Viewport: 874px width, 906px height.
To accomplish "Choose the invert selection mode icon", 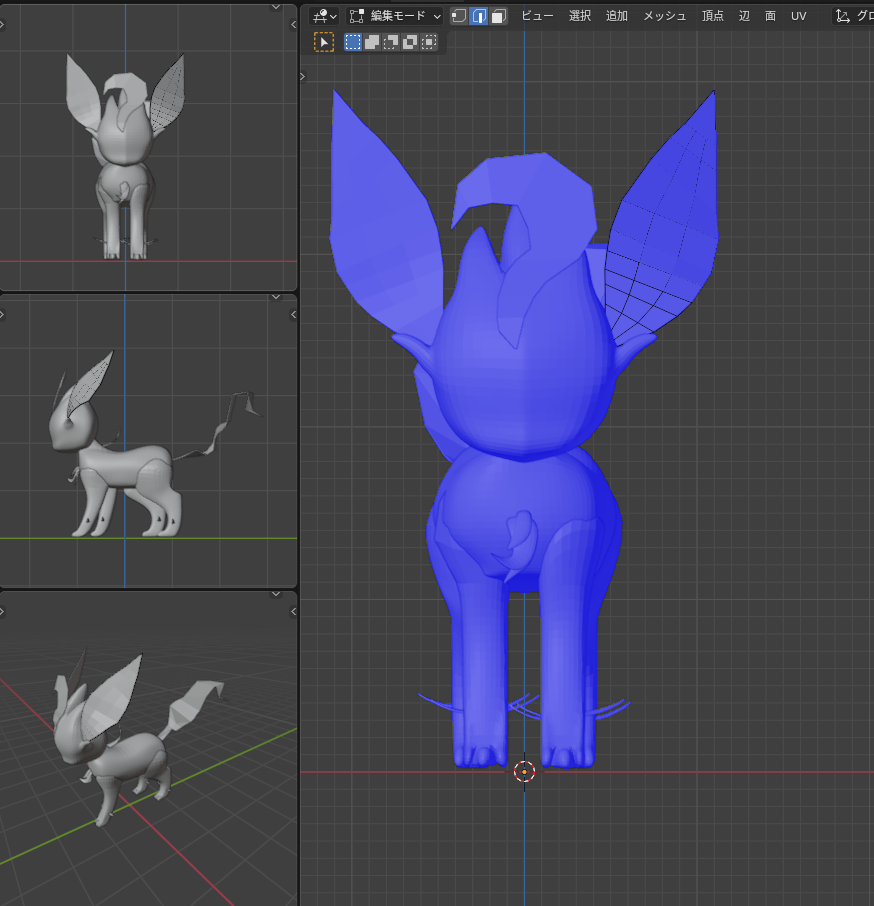I will pyautogui.click(x=410, y=42).
